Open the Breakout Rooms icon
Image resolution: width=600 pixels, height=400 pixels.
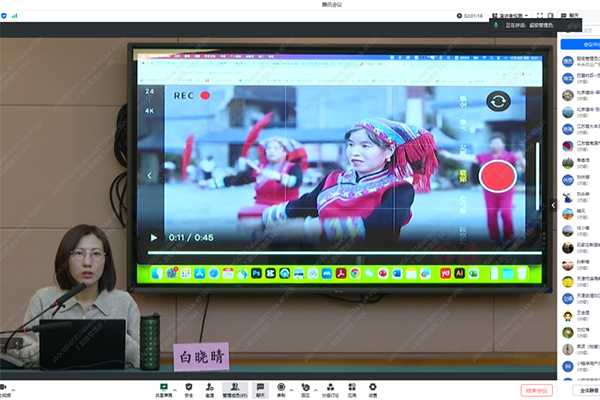point(330,386)
